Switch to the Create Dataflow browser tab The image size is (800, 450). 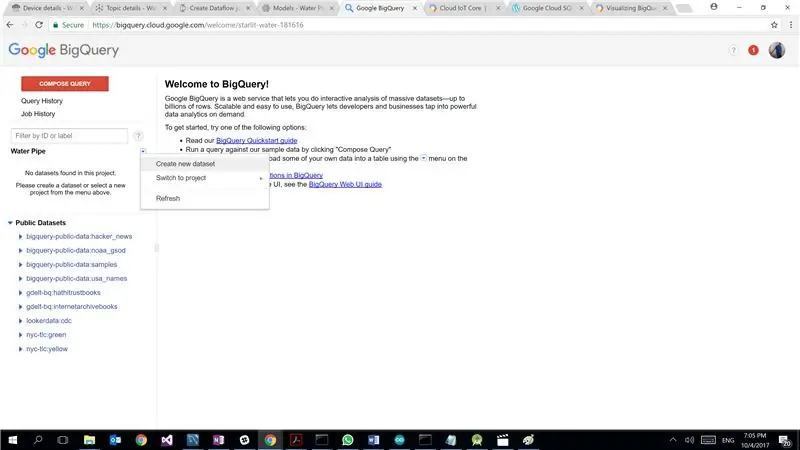(214, 8)
